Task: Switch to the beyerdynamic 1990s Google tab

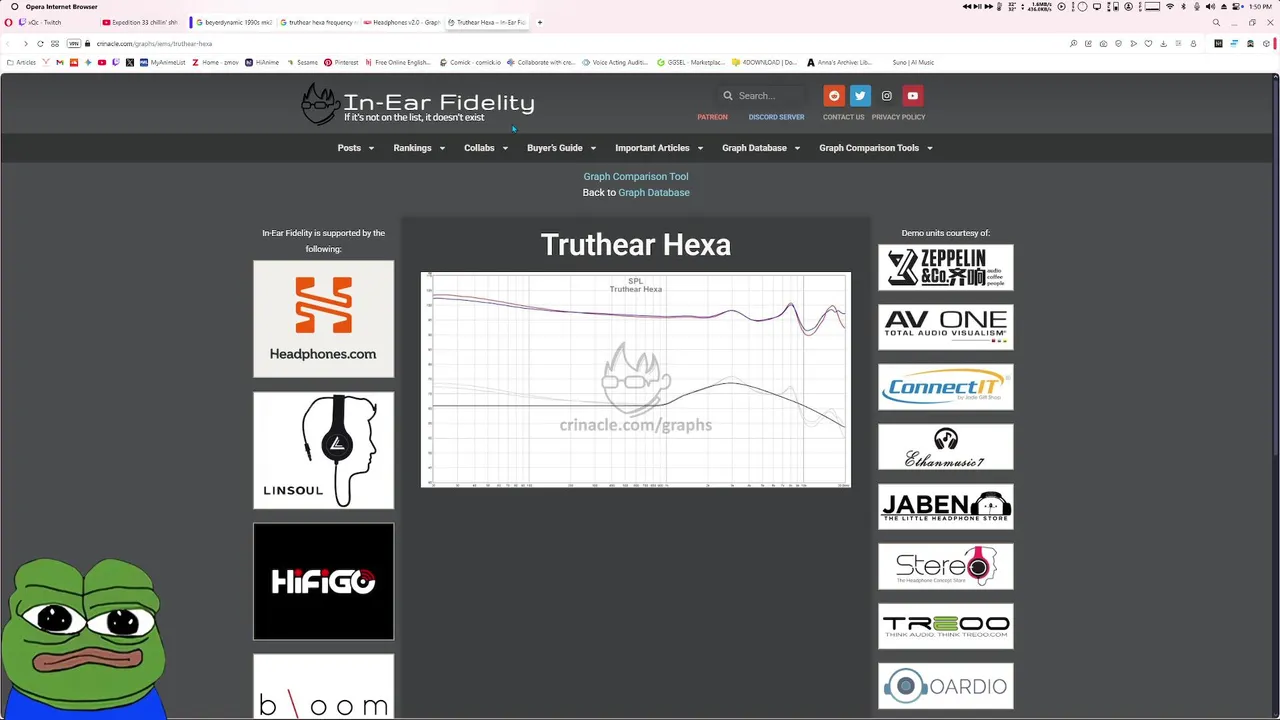Action: coord(234,22)
